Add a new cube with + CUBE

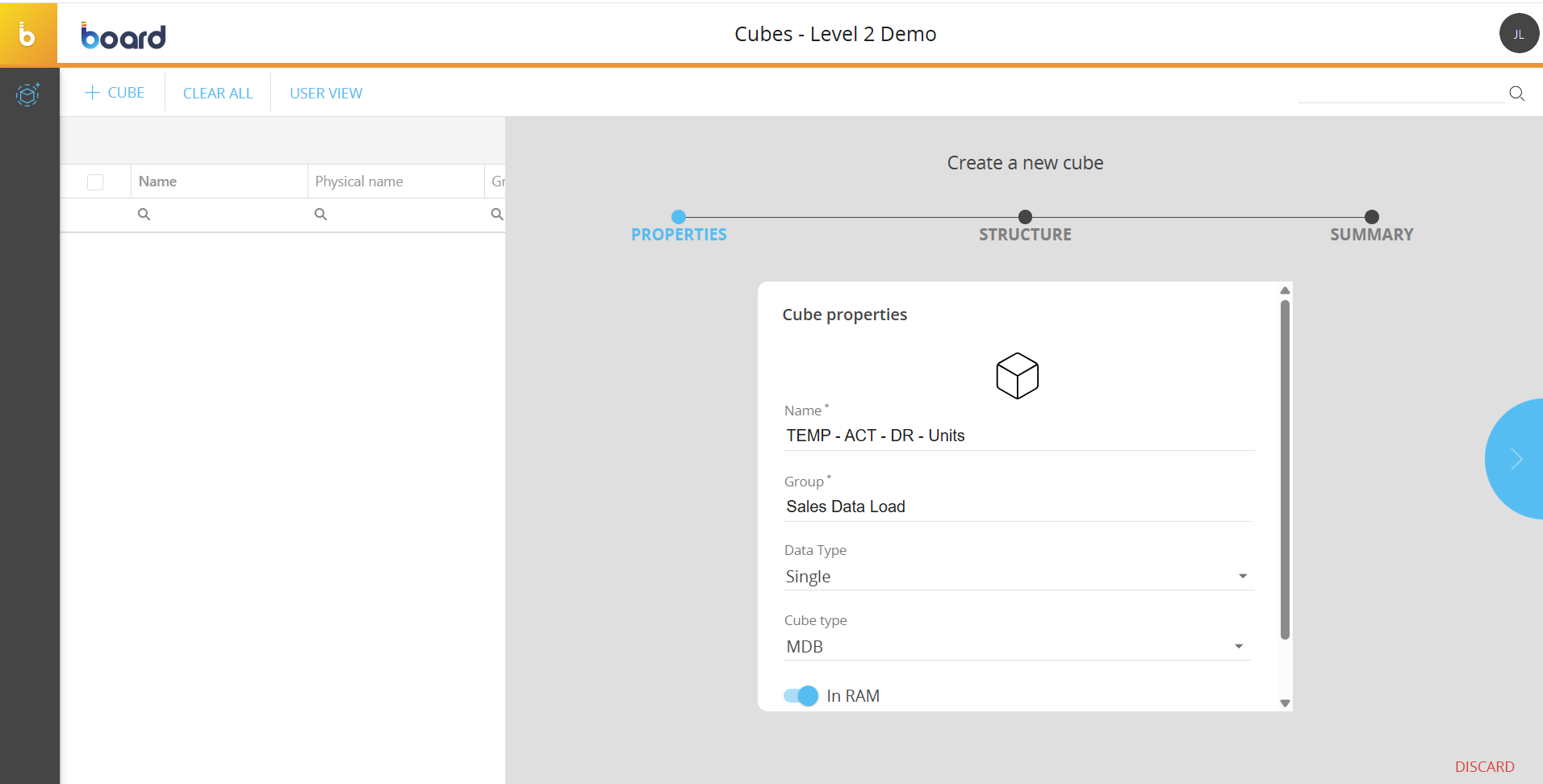(x=115, y=93)
